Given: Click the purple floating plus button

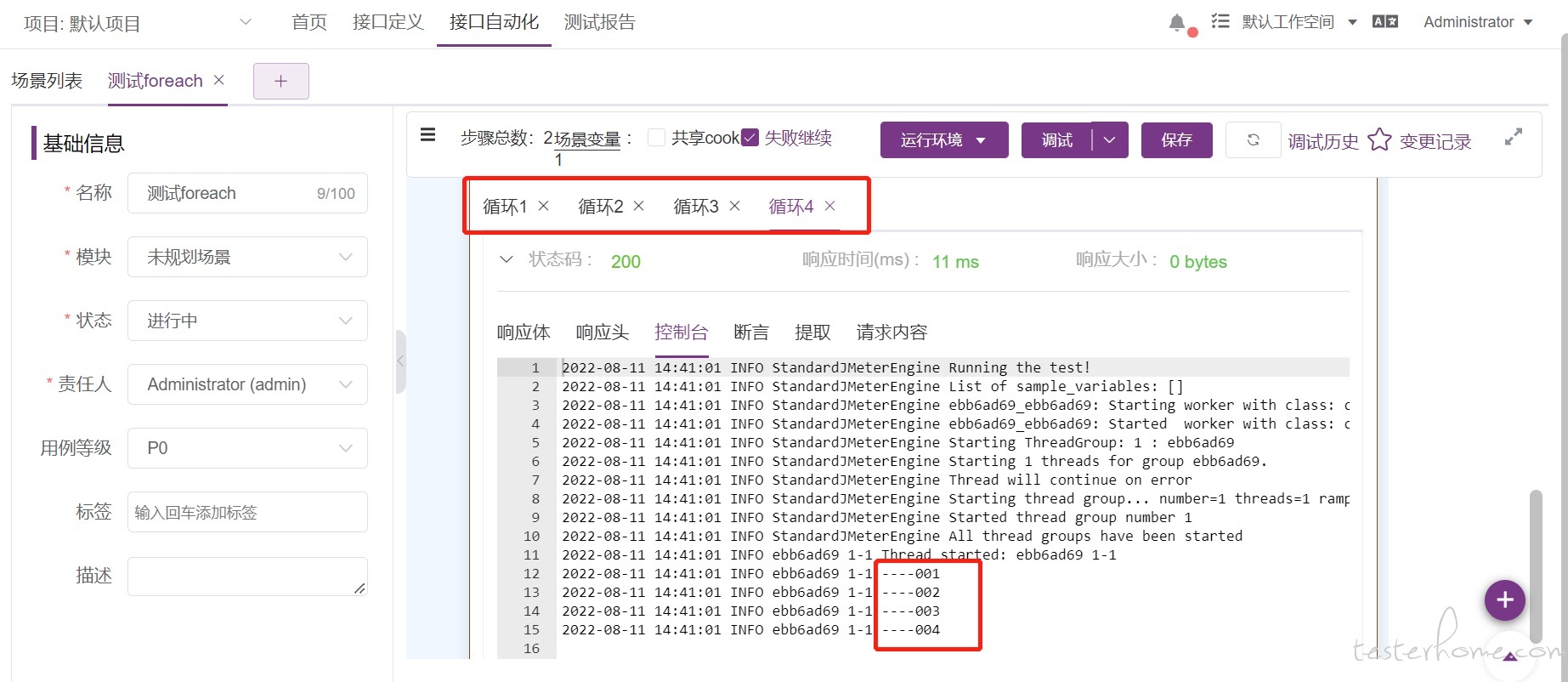Looking at the screenshot, I should pos(1505,600).
